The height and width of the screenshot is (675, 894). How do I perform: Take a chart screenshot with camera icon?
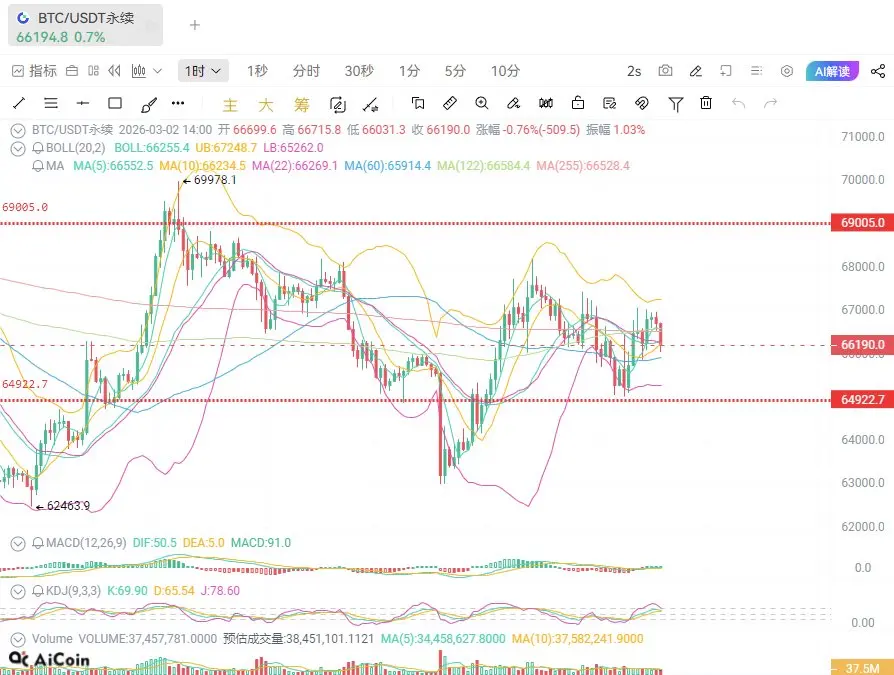point(665,71)
